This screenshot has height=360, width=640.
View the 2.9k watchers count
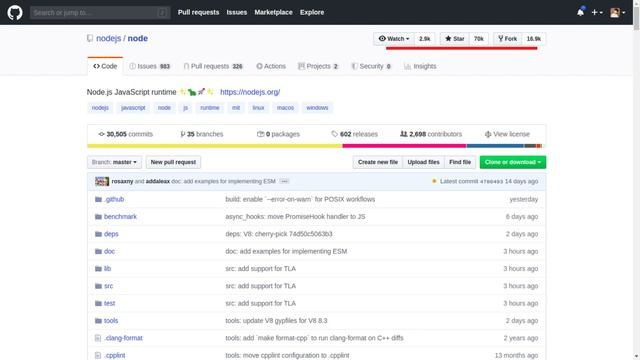[424, 39]
